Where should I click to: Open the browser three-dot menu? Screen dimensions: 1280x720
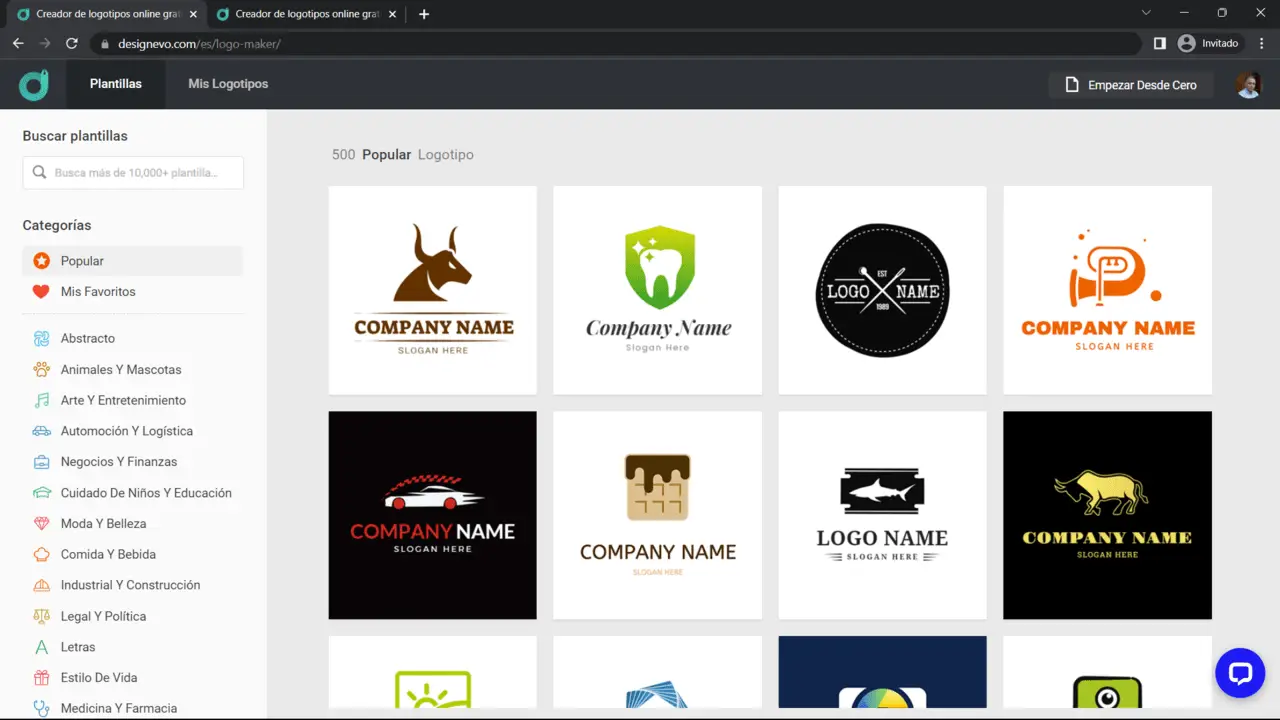(1261, 43)
